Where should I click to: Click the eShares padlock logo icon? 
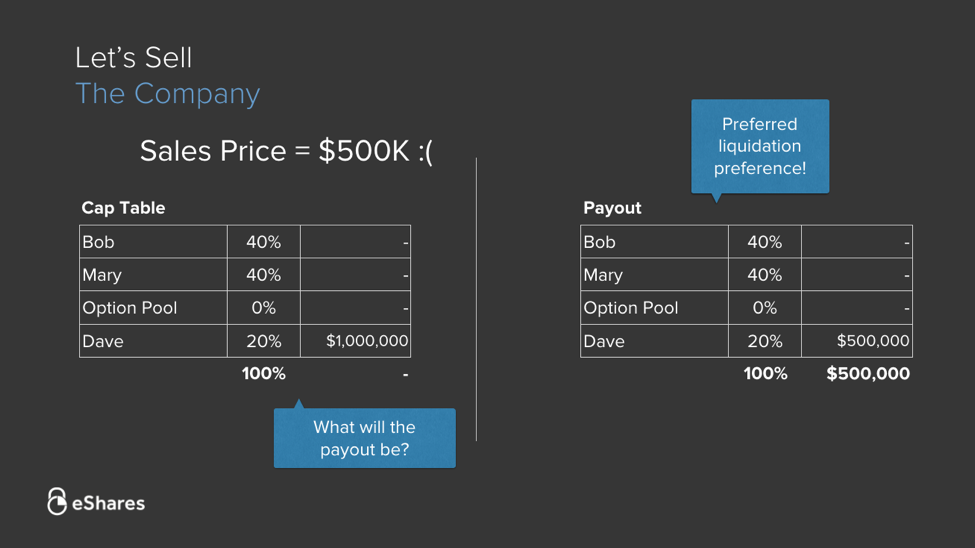tap(57, 501)
